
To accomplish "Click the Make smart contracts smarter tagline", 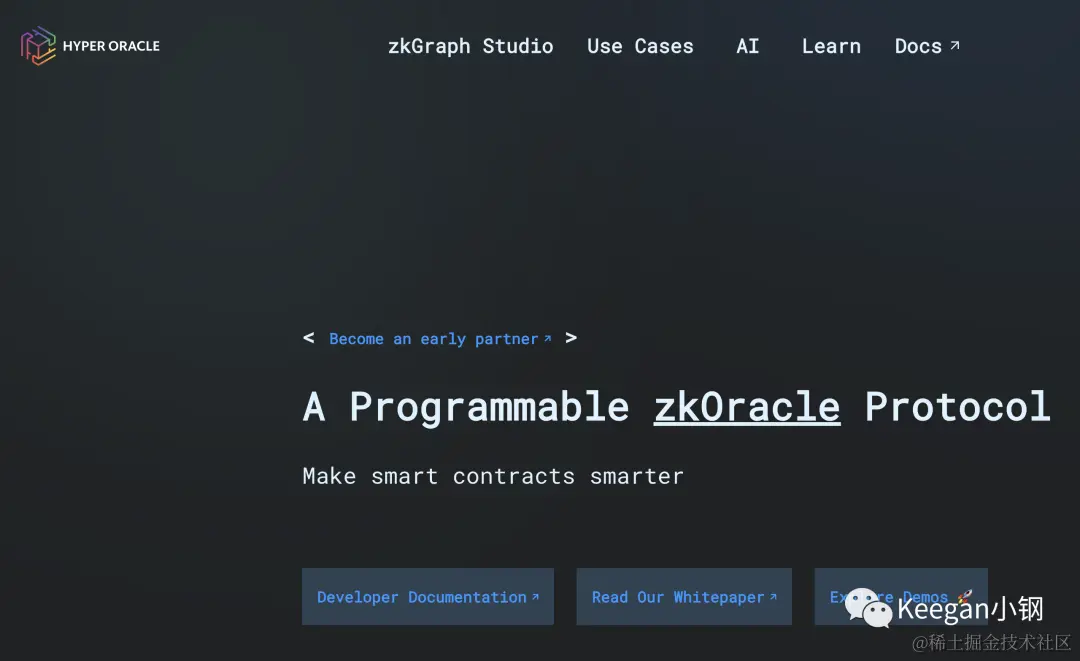I will pyautogui.click(x=493, y=476).
